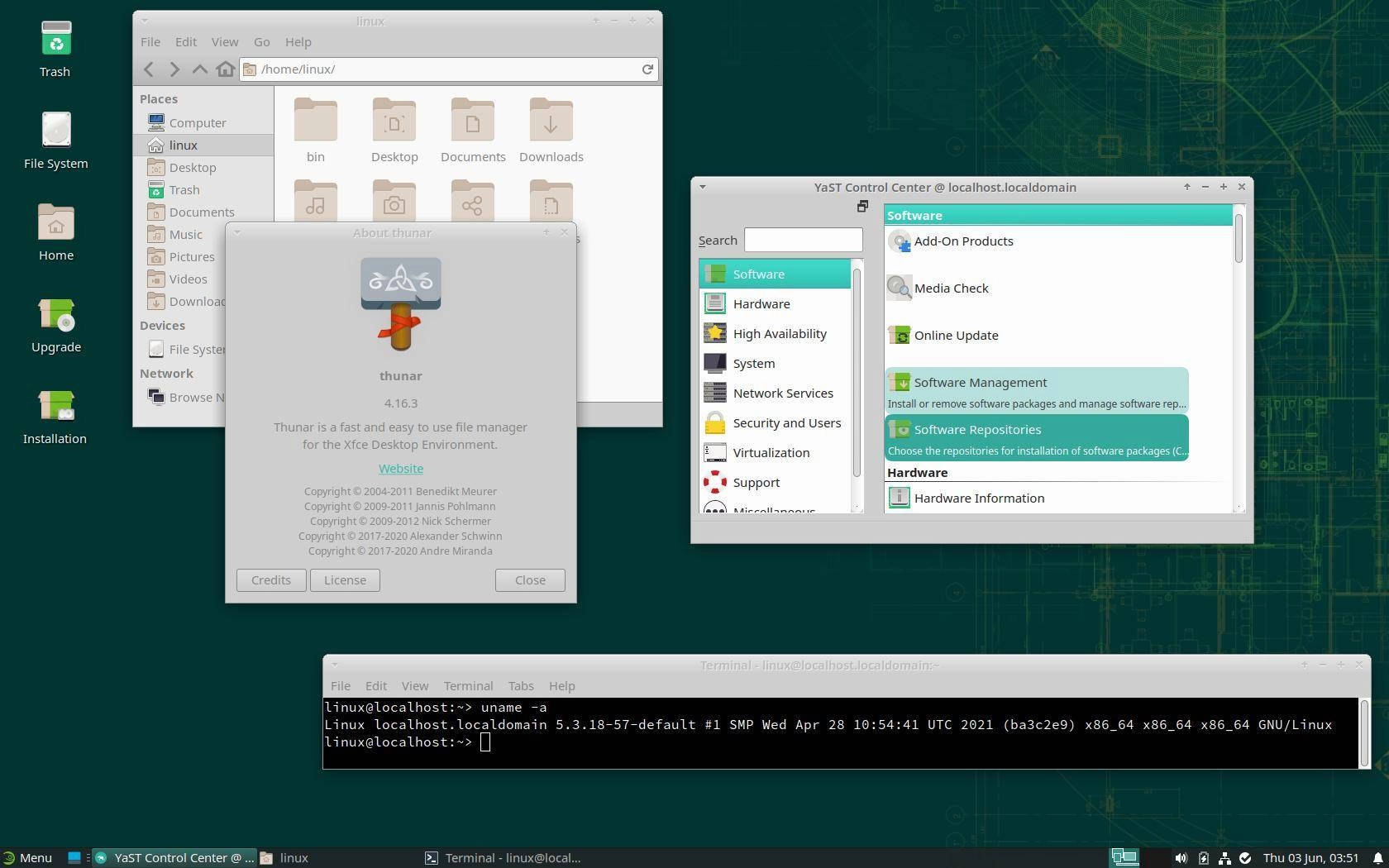
Task: Select Security and Users in YaST
Action: (775, 422)
